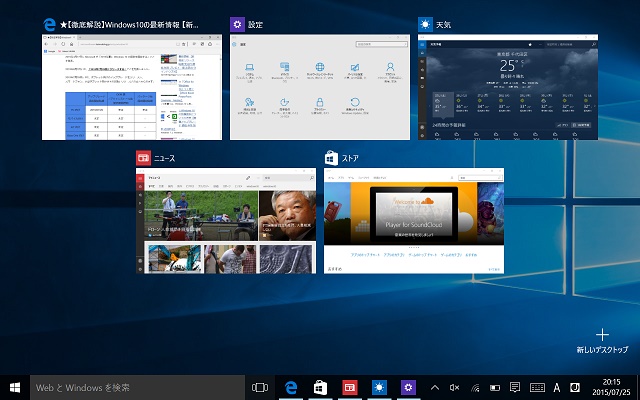Switch to the 設定 window thumbnail

pyautogui.click(x=320, y=87)
